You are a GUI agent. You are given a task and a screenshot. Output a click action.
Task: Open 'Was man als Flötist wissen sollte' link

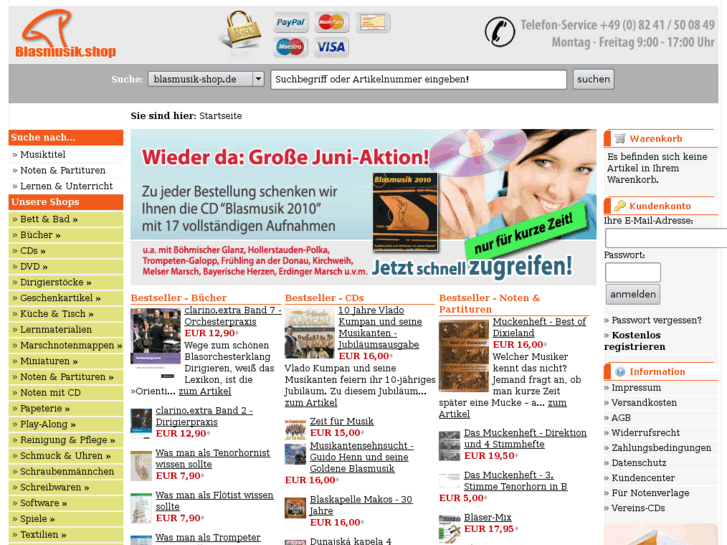pyautogui.click(x=214, y=500)
